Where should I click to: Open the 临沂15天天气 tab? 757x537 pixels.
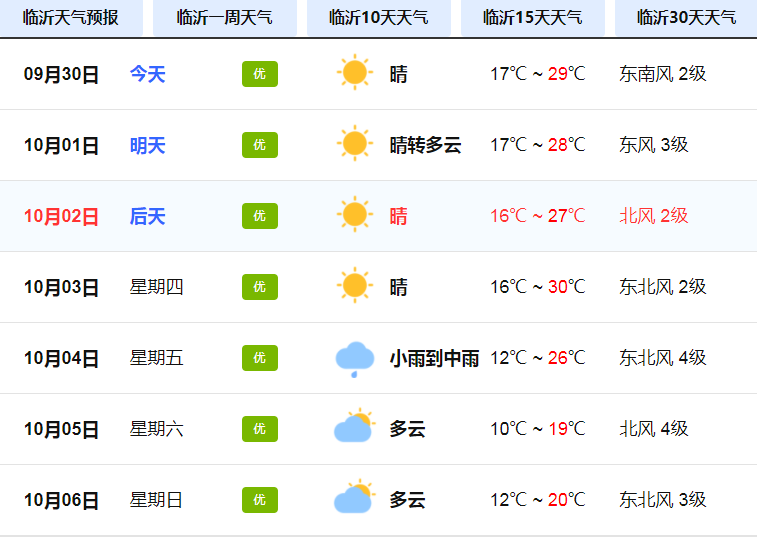(x=533, y=18)
